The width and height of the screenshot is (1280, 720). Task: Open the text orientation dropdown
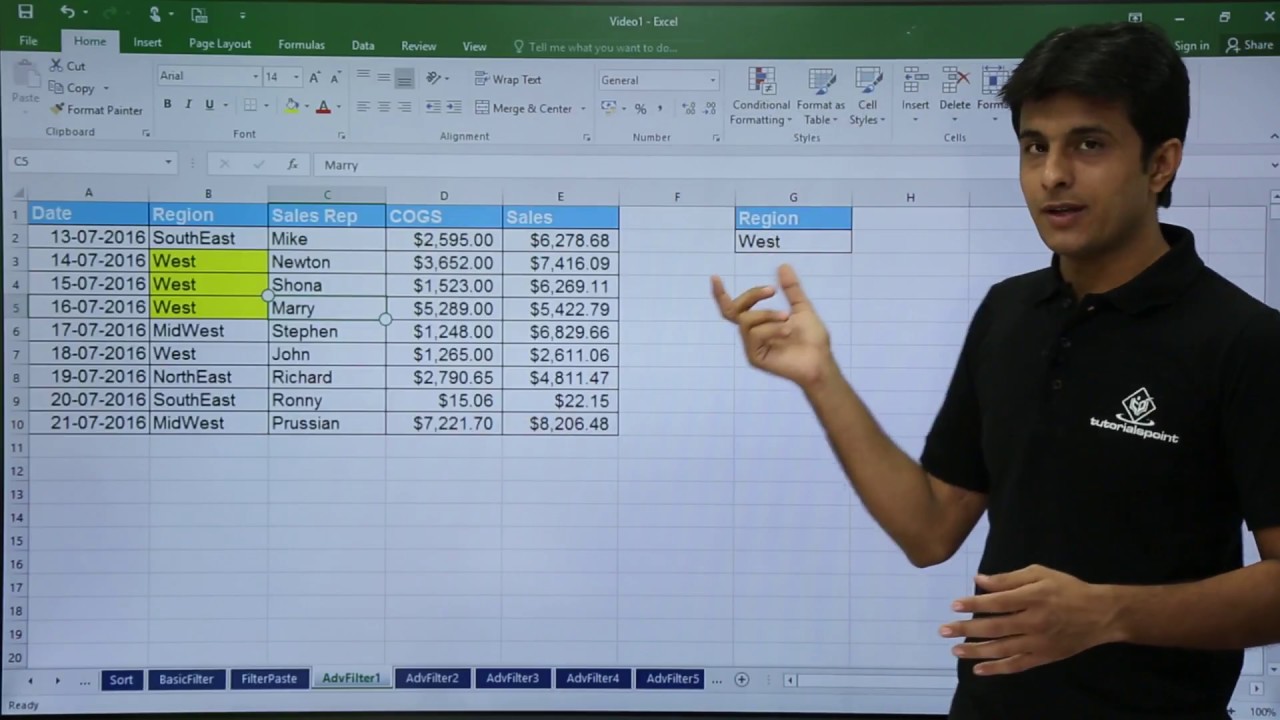(437, 78)
